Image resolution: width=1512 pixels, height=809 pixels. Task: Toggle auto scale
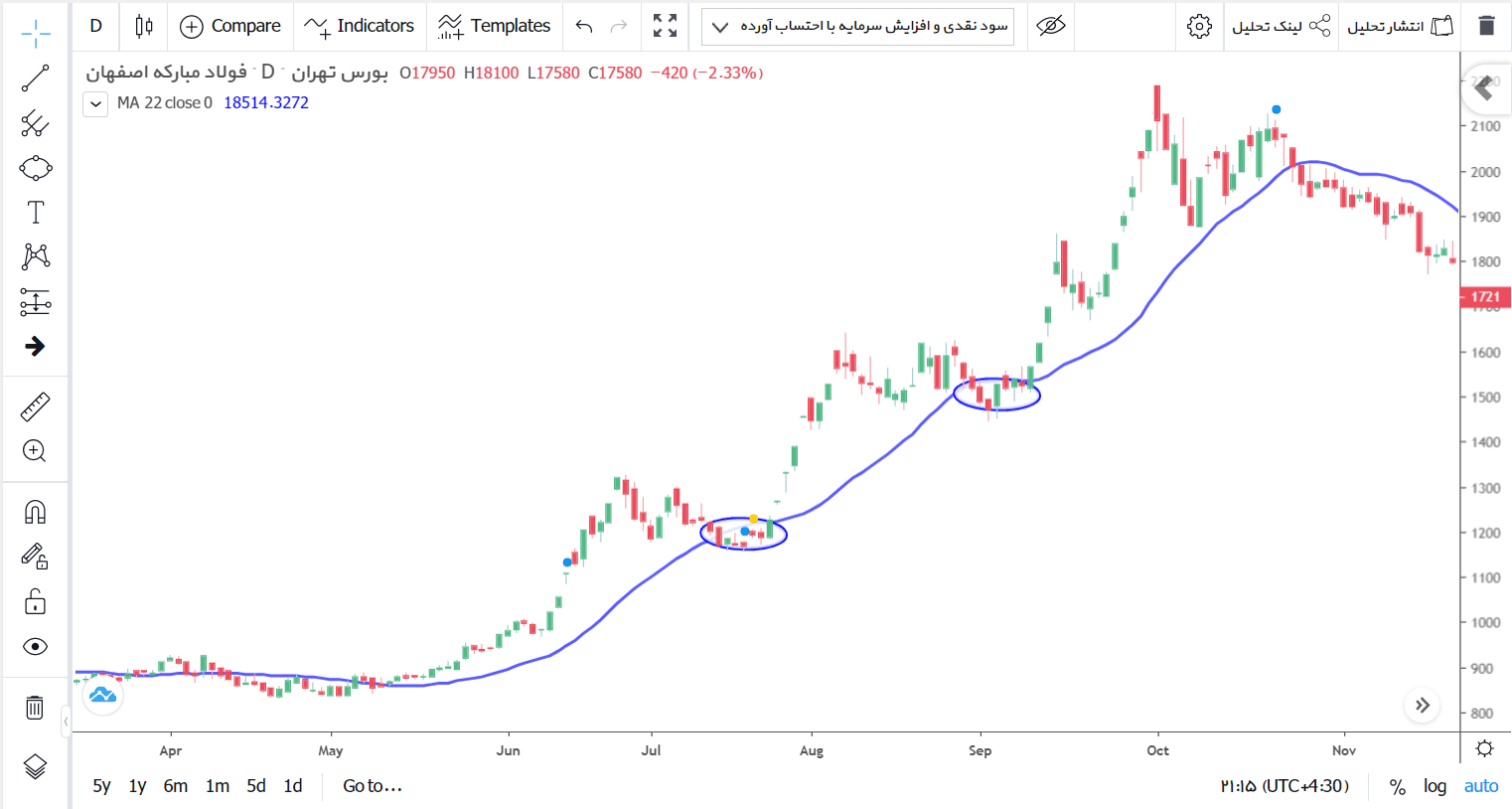tap(1481, 786)
